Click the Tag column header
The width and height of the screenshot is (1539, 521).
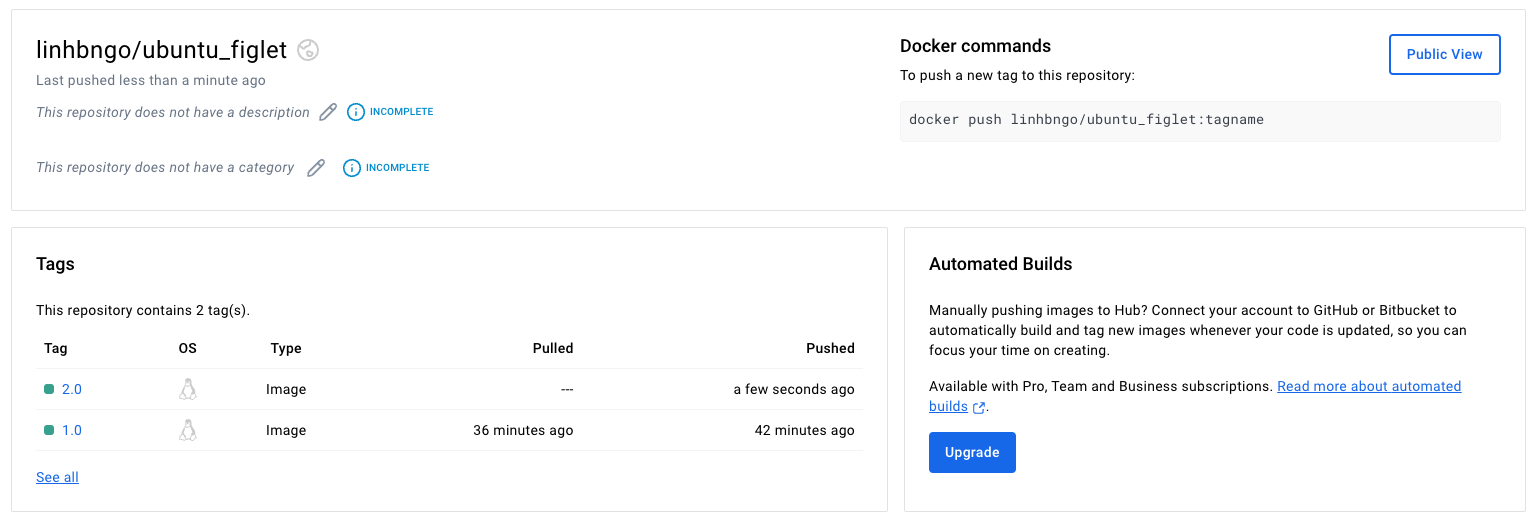tap(56, 348)
